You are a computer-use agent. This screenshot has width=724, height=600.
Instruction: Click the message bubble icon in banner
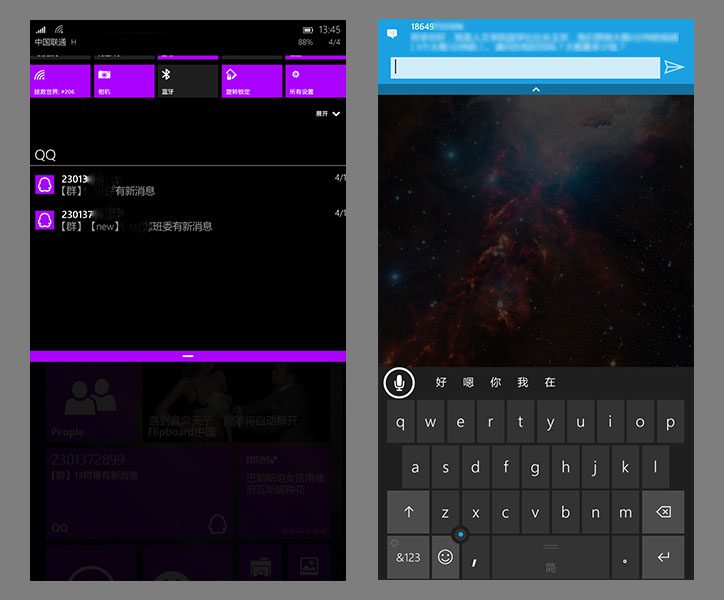point(392,34)
